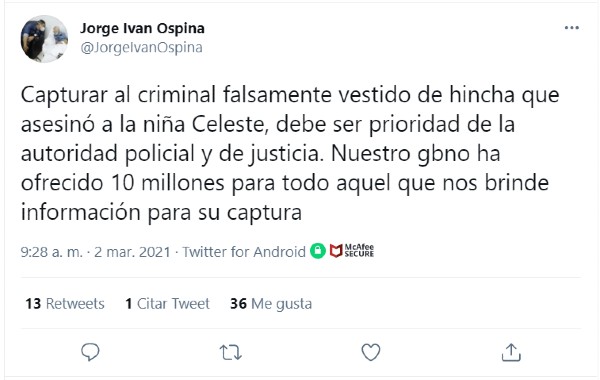Screen dimensions: 600x380
Task: Open the @JorgeIvanOspina handle link
Action: coord(142,47)
